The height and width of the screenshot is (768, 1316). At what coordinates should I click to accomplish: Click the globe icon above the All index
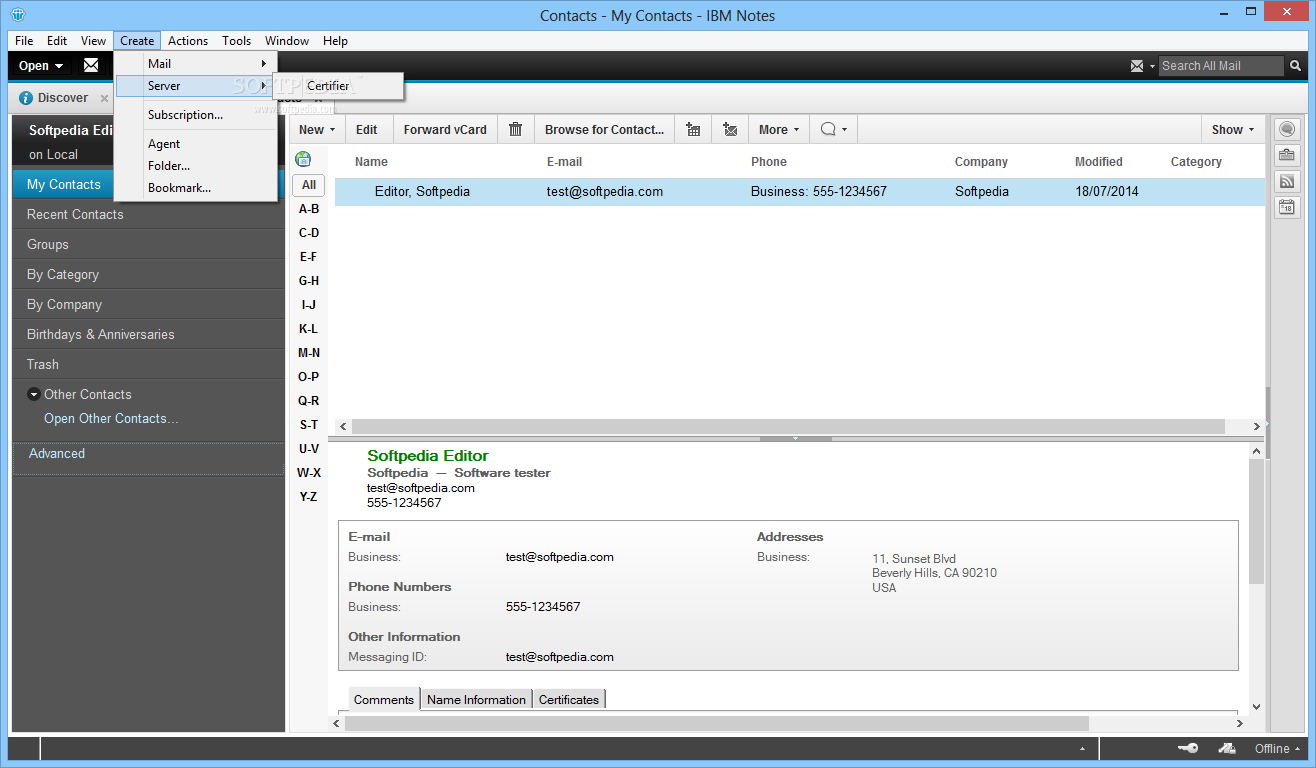(x=303, y=159)
